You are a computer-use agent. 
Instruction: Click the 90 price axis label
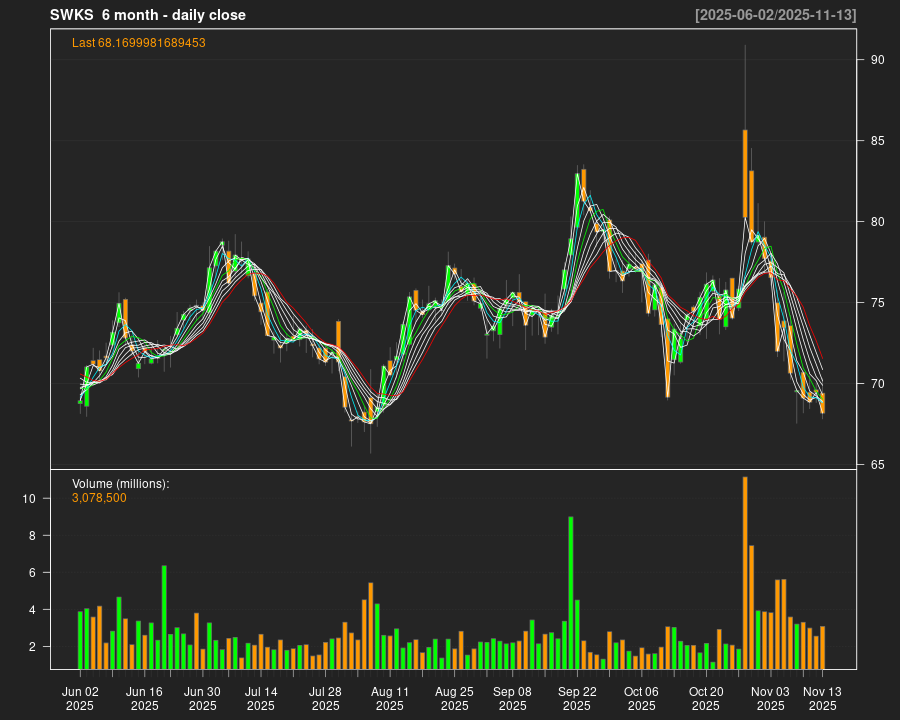[x=877, y=60]
